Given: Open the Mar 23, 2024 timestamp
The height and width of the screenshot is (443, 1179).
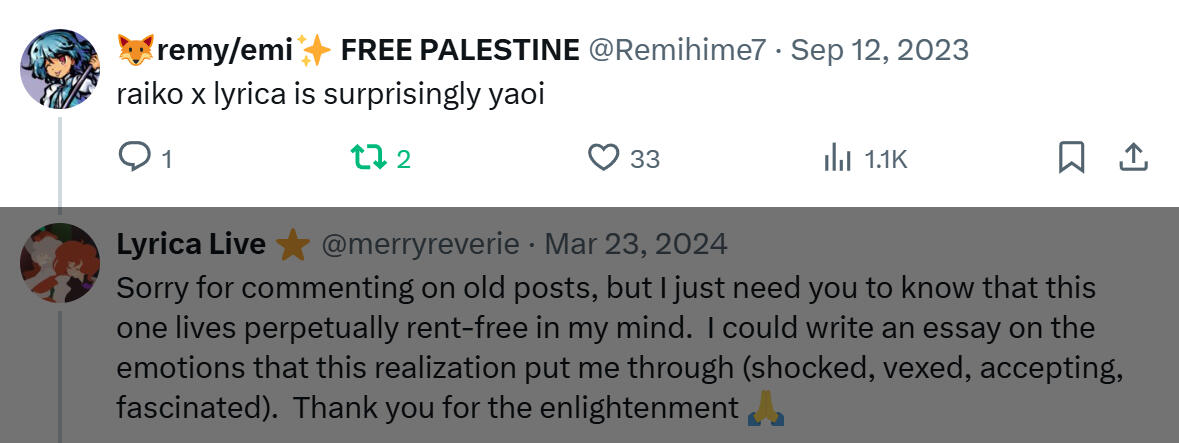Looking at the screenshot, I should 636,244.
